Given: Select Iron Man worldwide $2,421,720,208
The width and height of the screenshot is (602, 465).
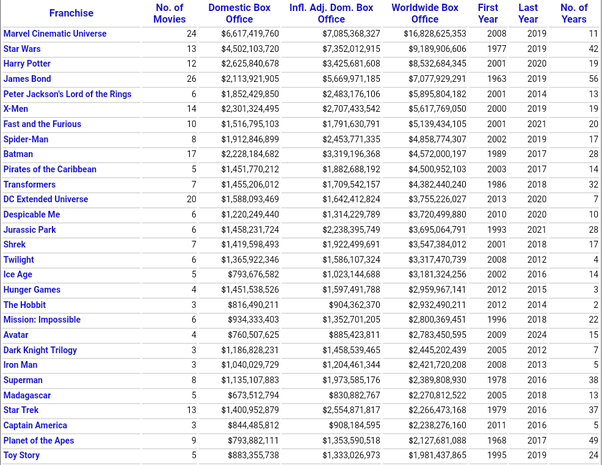Looking at the screenshot, I should tap(437, 365).
